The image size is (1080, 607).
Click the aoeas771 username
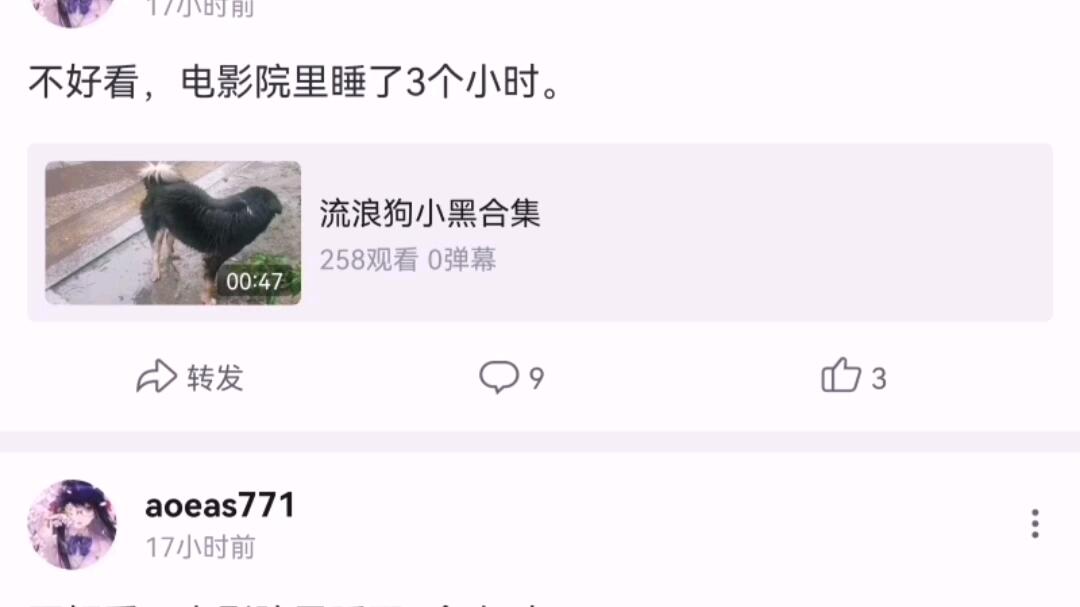point(220,505)
